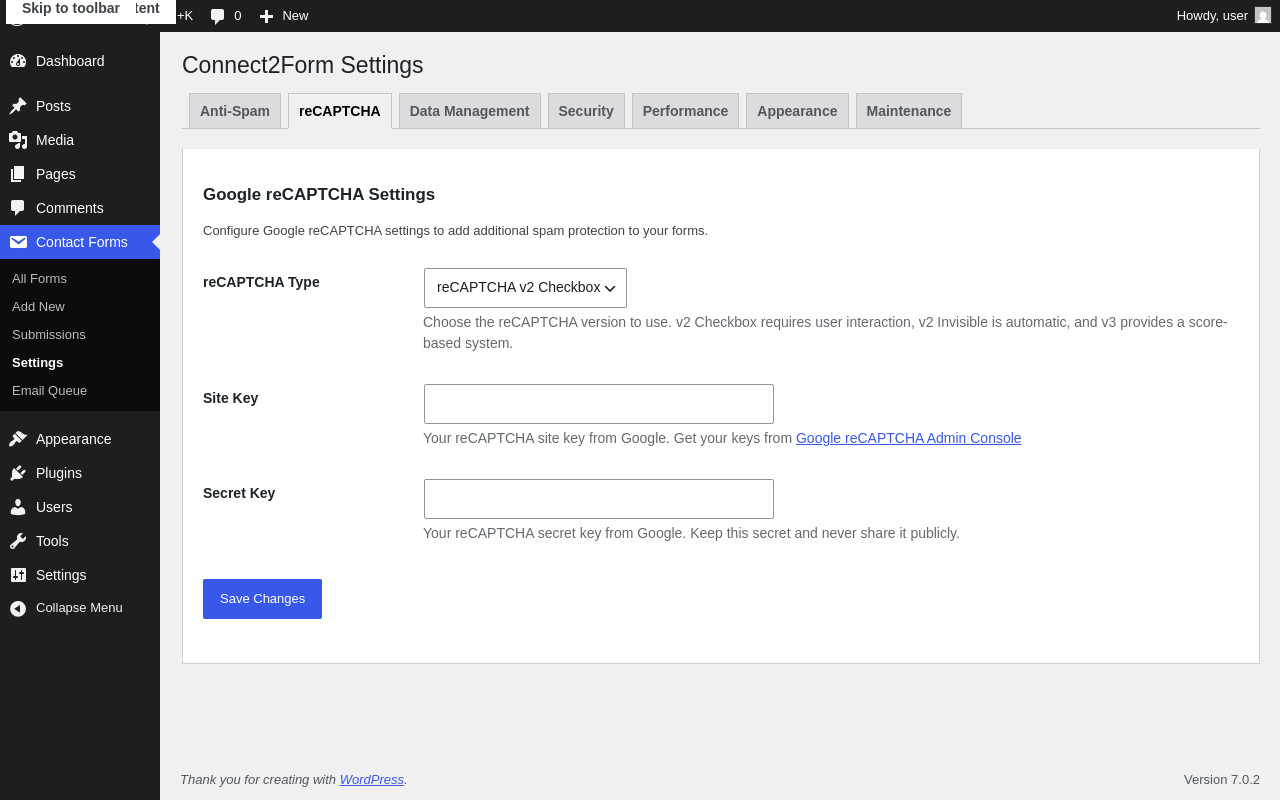Click the Media icon in sidebar

tap(18, 140)
